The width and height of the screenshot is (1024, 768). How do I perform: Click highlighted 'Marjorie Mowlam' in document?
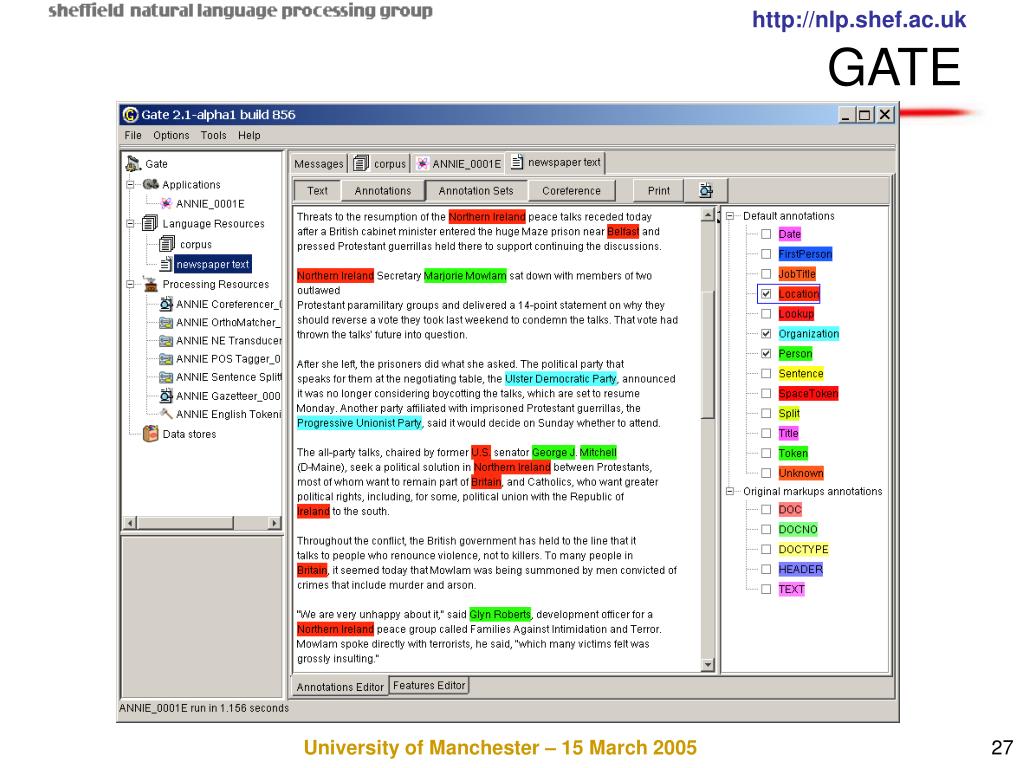tap(465, 276)
